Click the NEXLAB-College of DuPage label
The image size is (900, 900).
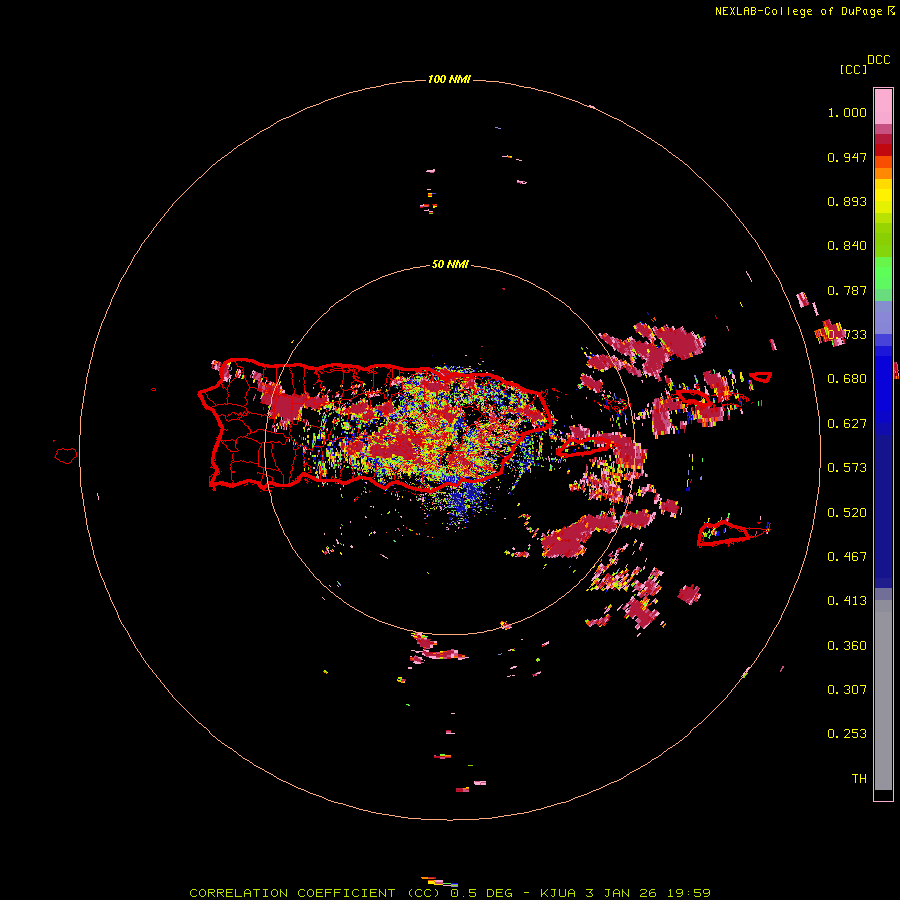(x=798, y=11)
